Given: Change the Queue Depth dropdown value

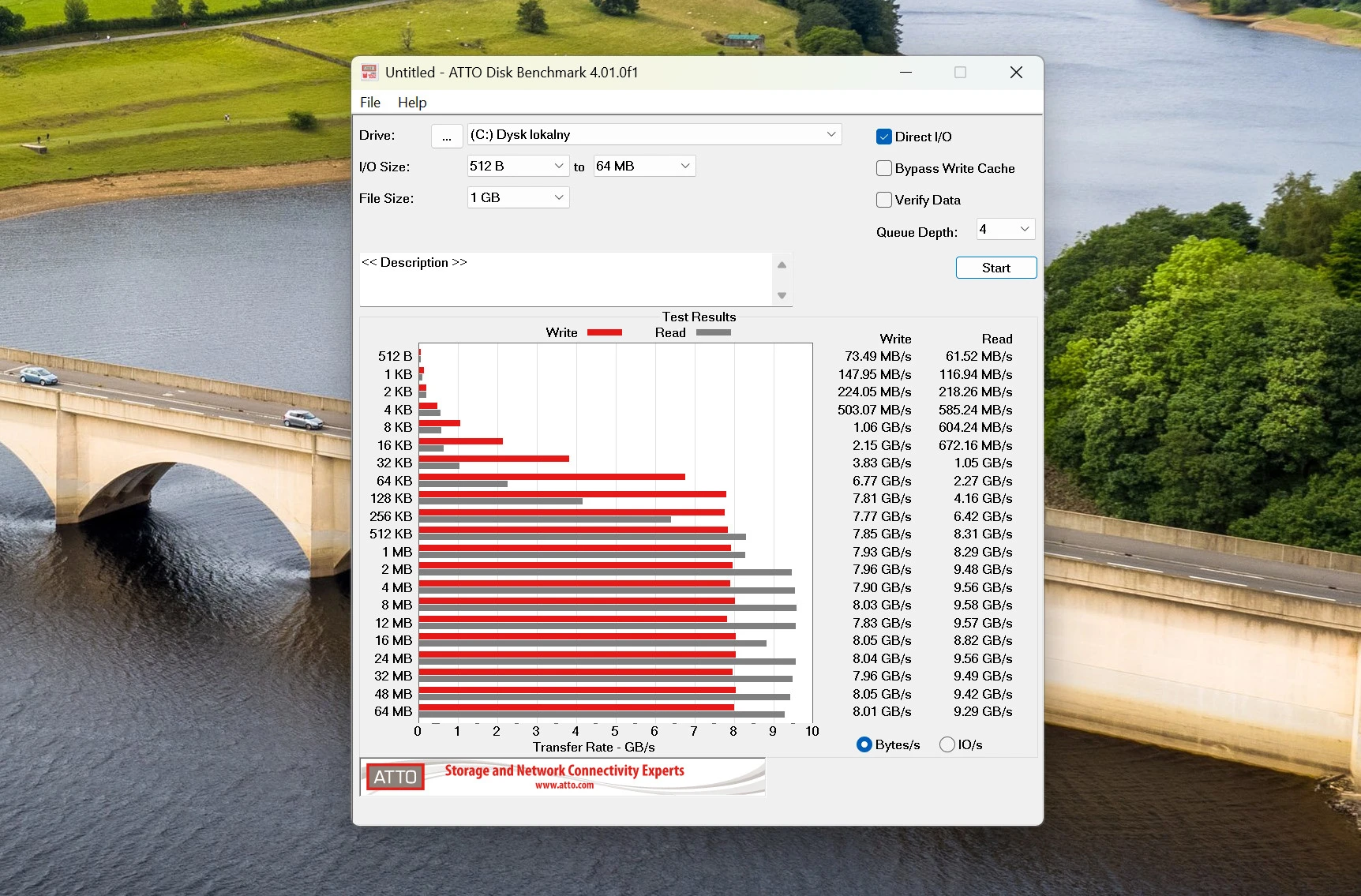Looking at the screenshot, I should 1024,229.
